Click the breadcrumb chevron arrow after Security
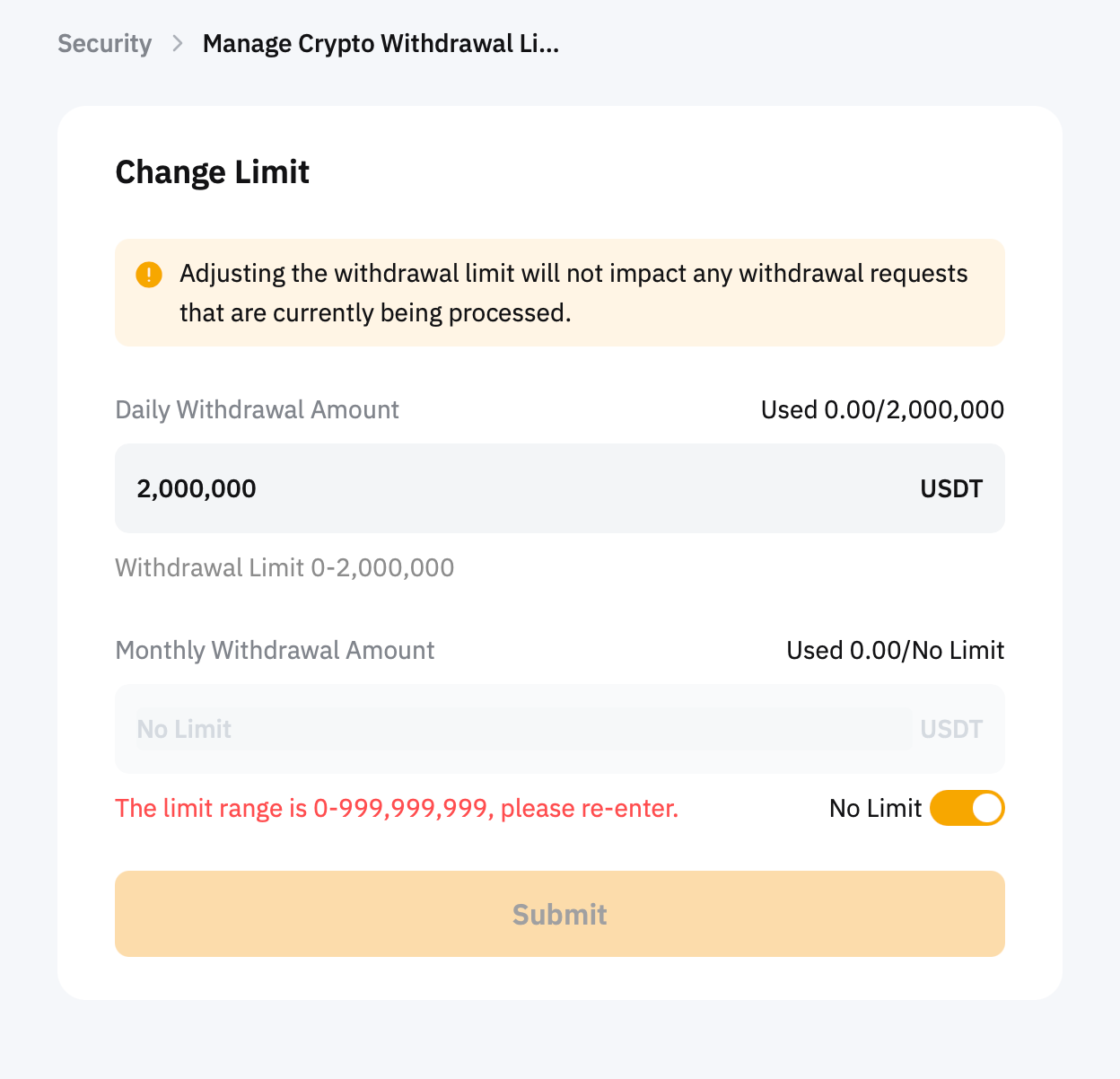Image resolution: width=1120 pixels, height=1079 pixels. pos(178,44)
